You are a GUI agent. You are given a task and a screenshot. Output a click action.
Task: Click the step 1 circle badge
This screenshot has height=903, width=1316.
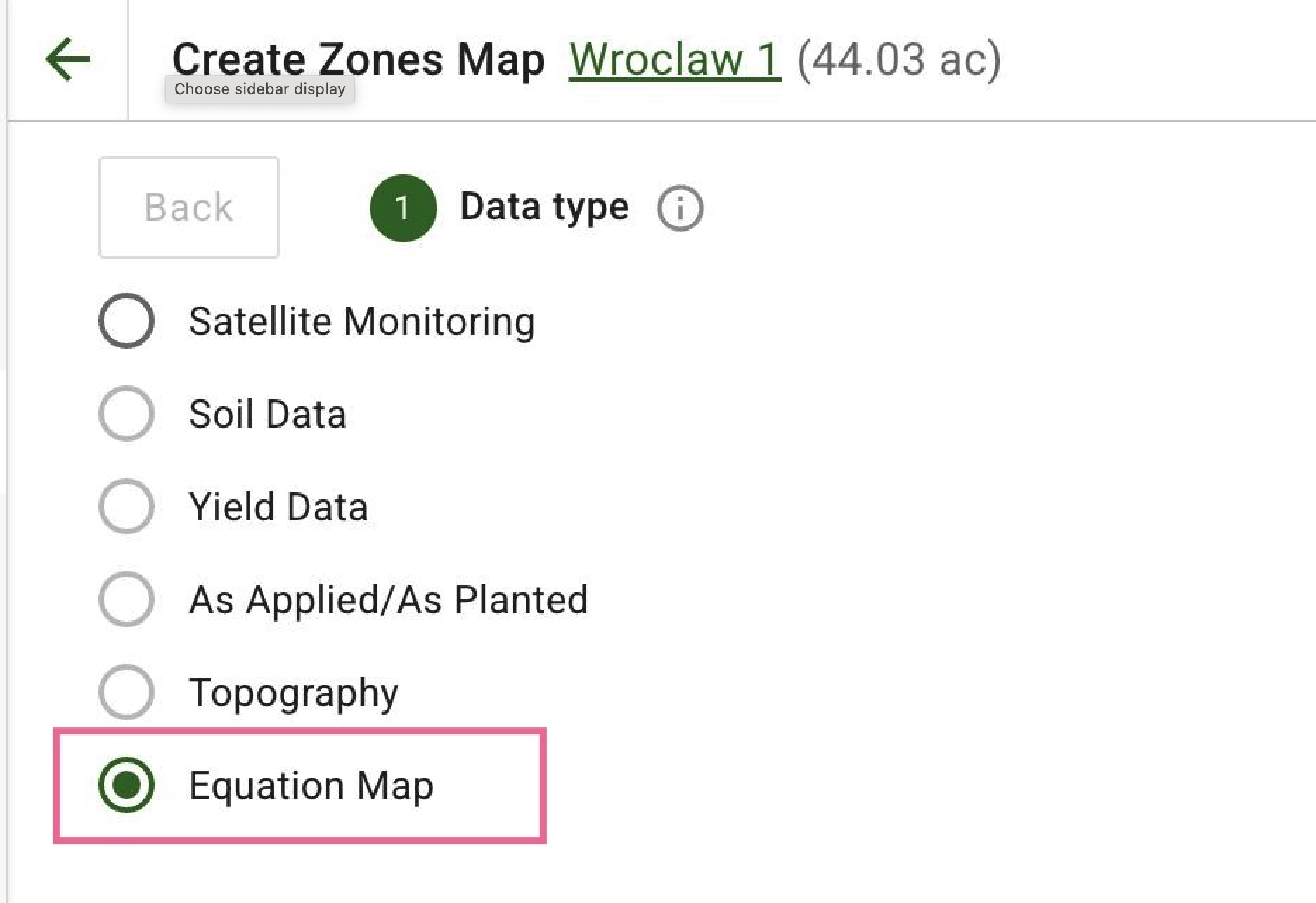click(403, 208)
